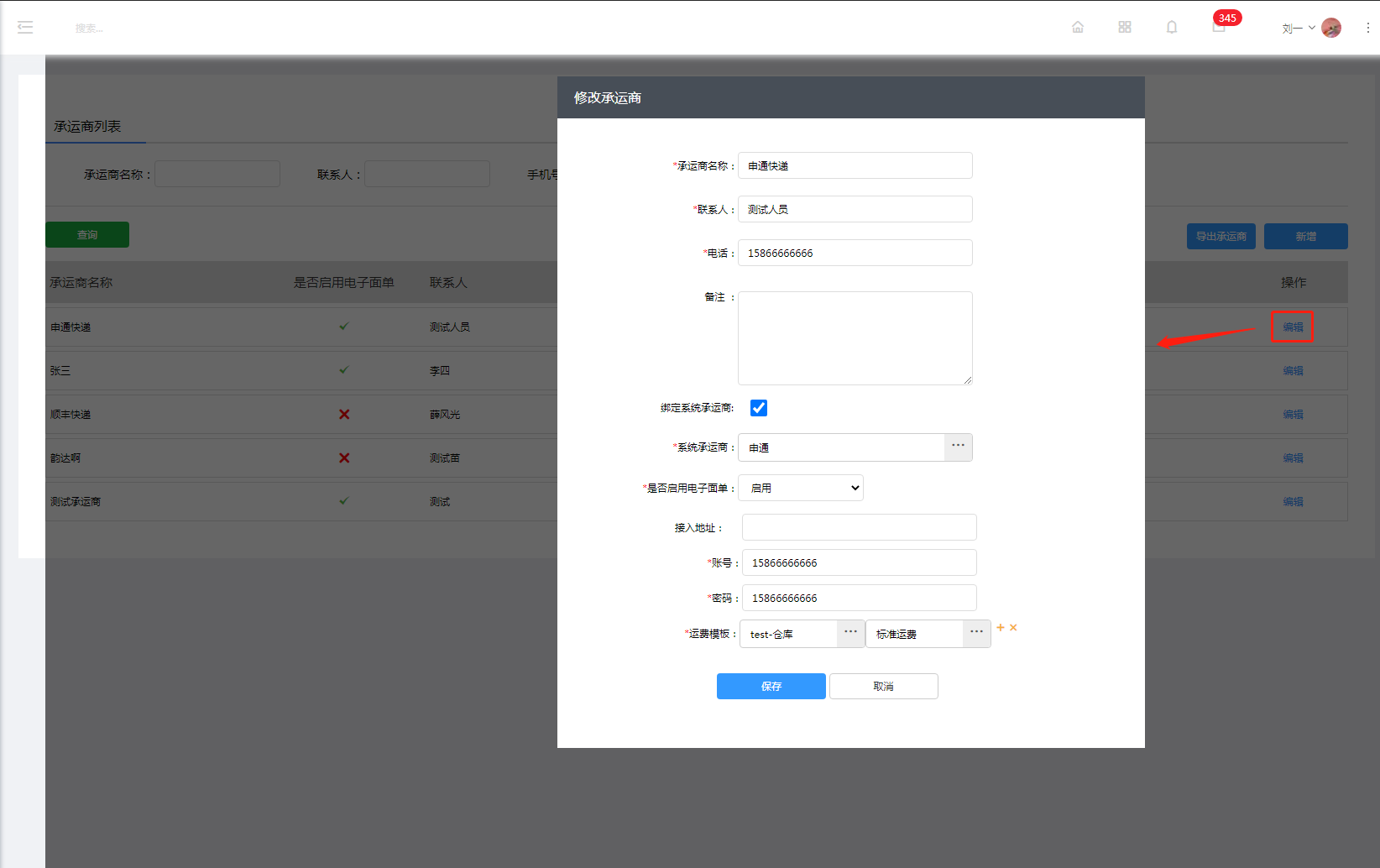1380x868 pixels.
Task: Click the 测试承运商 name cell
Action: (76, 501)
